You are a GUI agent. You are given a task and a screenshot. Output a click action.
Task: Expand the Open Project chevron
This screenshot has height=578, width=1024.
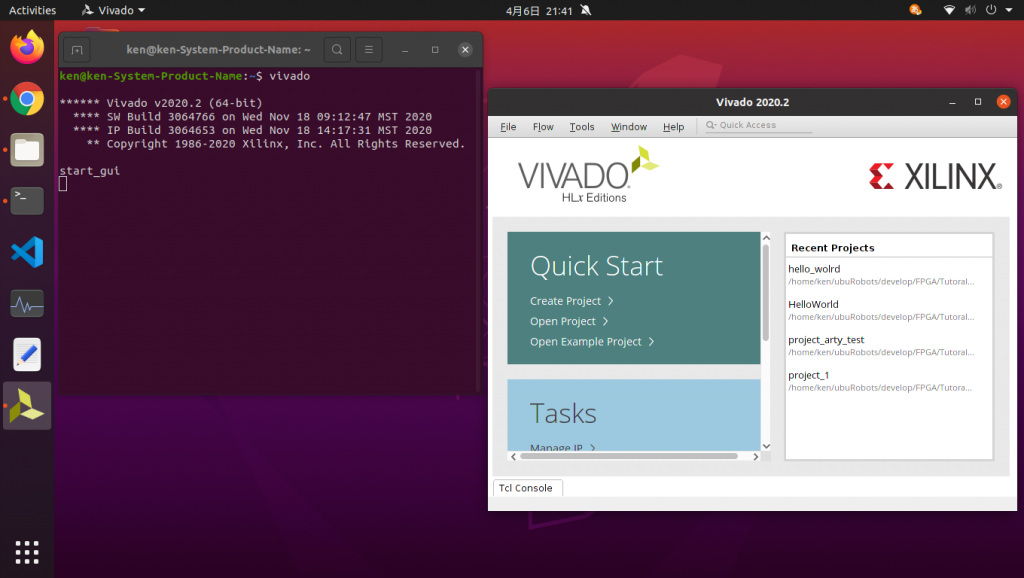coord(605,321)
